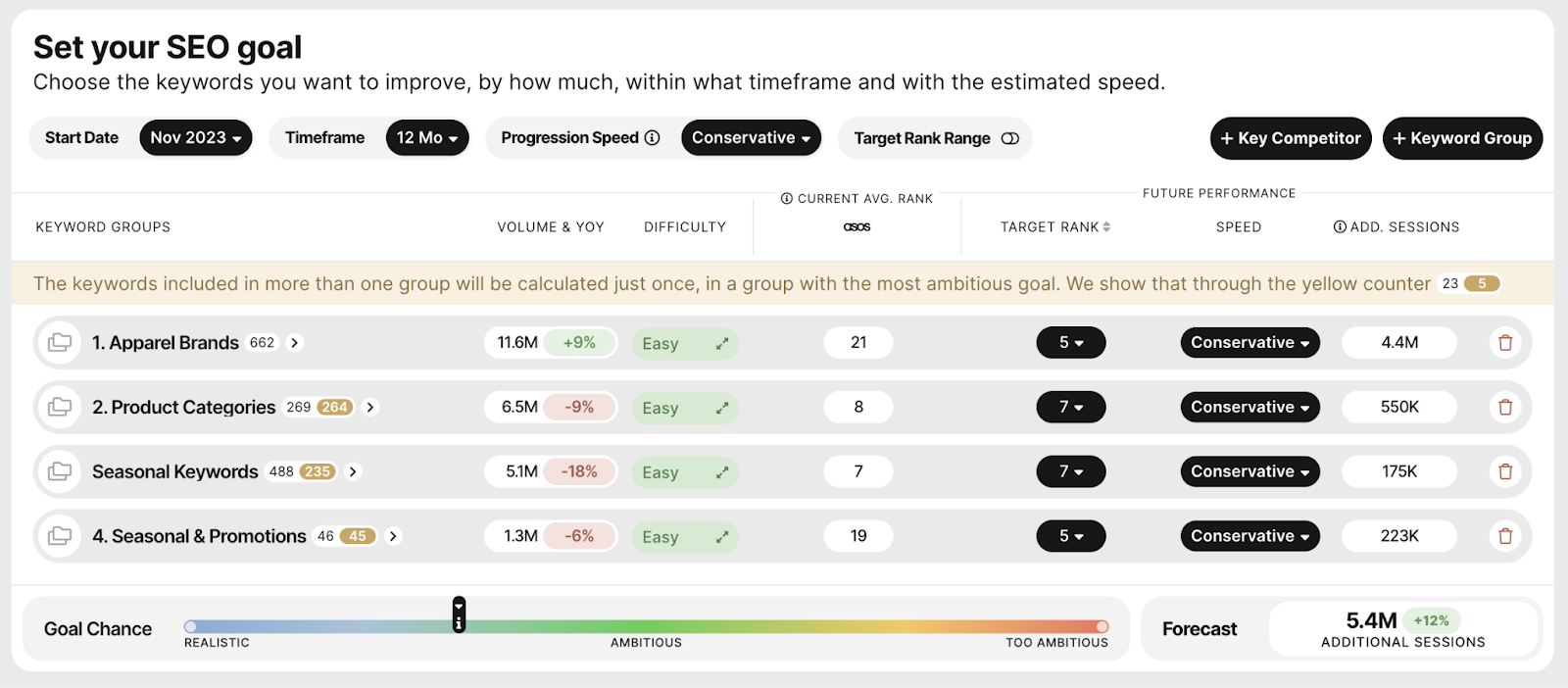The height and width of the screenshot is (688, 1568).
Task: Click trash icon for Seasonal & Promotions row
Action: coord(1505,536)
